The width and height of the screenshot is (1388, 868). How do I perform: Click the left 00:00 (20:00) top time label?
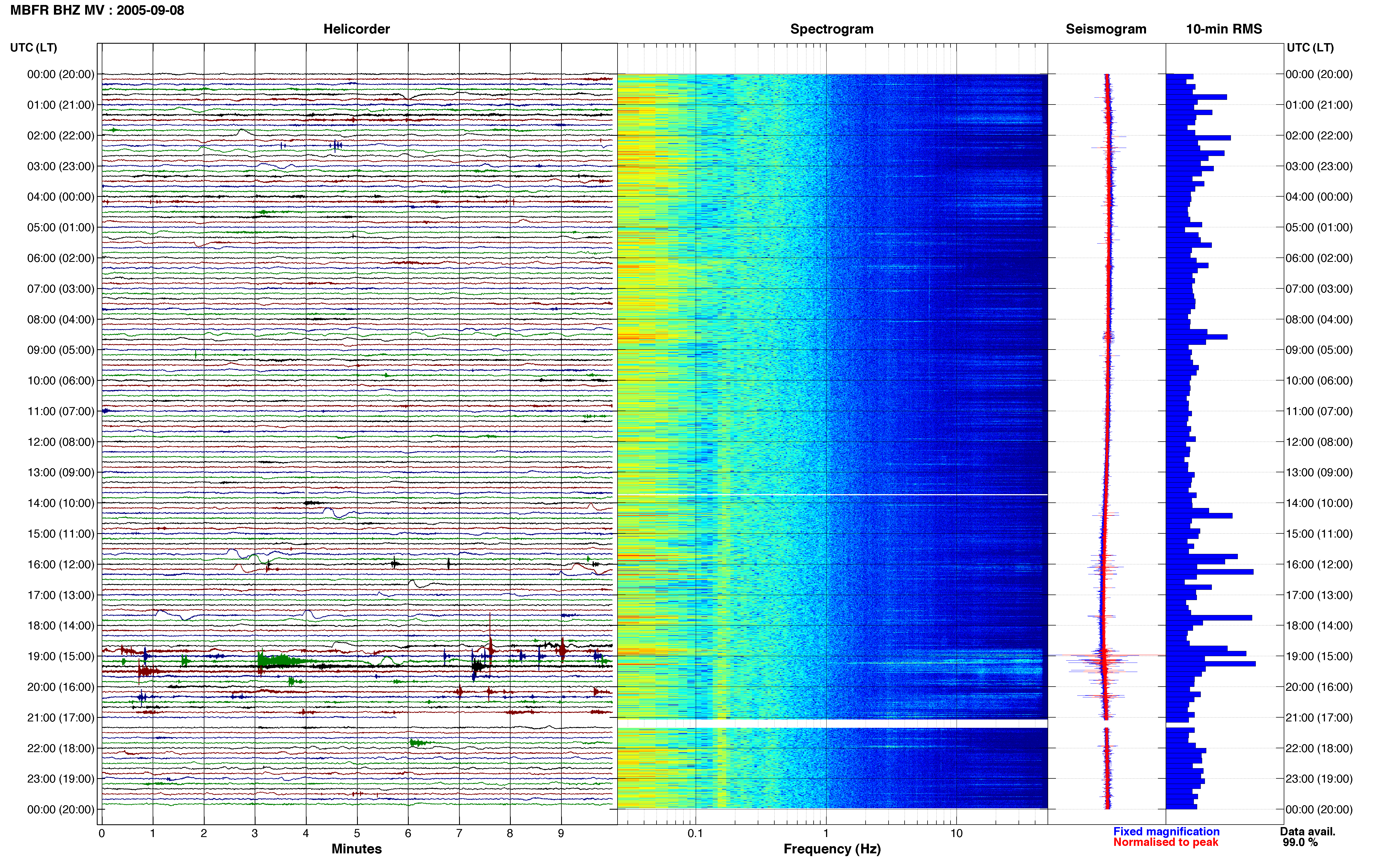tap(61, 74)
